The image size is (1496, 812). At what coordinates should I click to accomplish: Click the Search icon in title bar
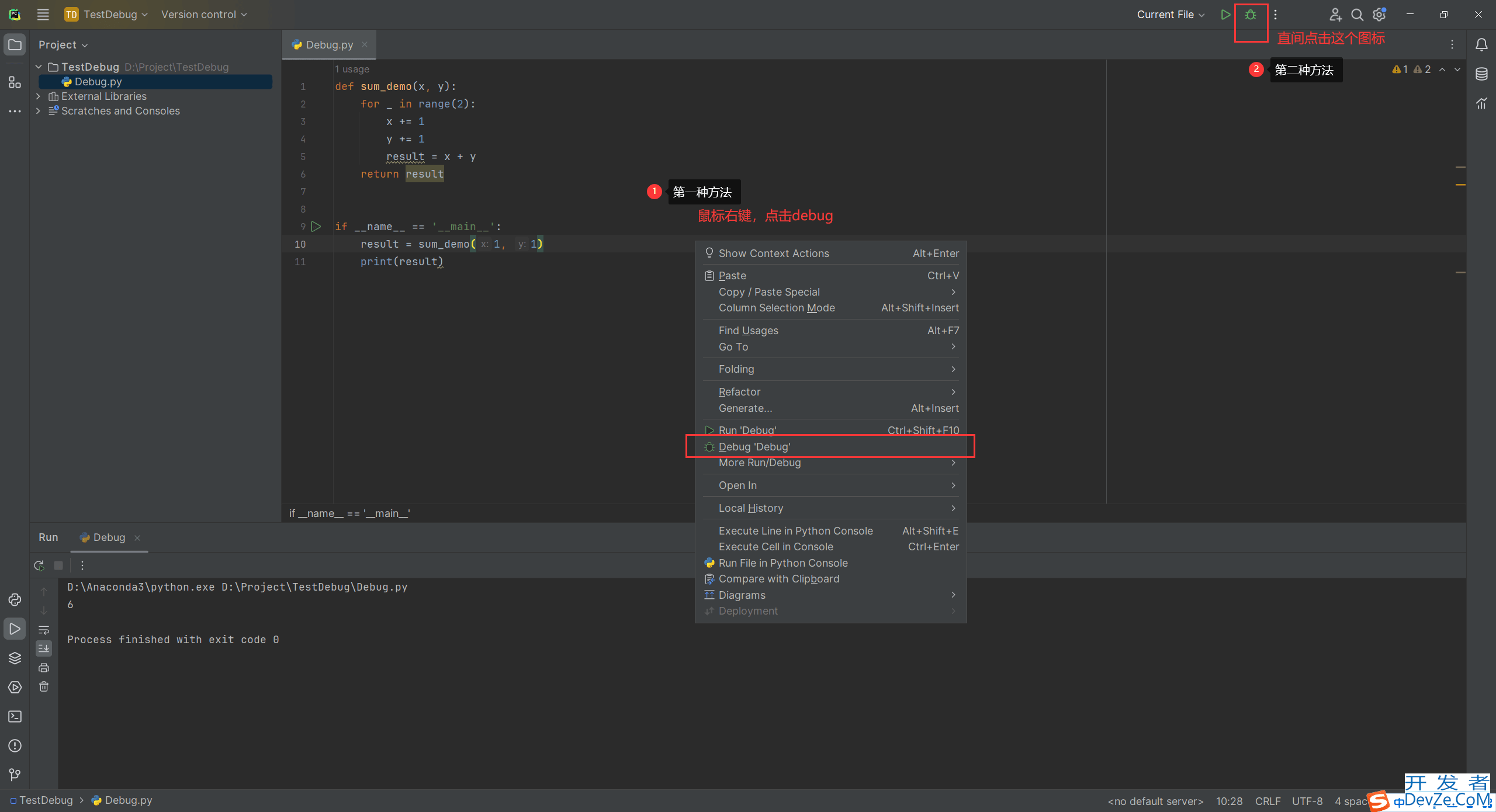[x=1357, y=14]
